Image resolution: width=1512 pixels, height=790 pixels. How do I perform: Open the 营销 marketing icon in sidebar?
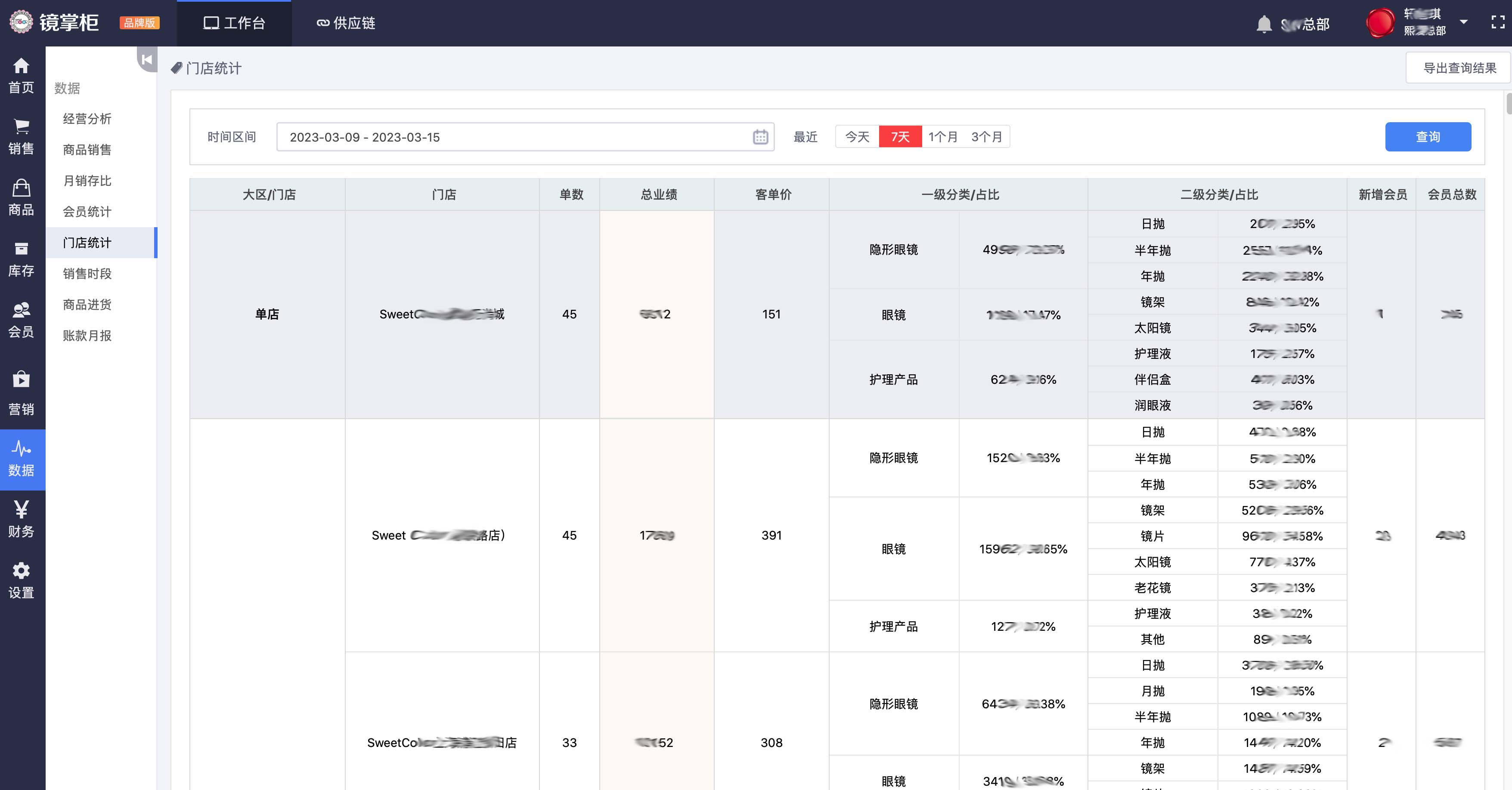[x=22, y=380]
